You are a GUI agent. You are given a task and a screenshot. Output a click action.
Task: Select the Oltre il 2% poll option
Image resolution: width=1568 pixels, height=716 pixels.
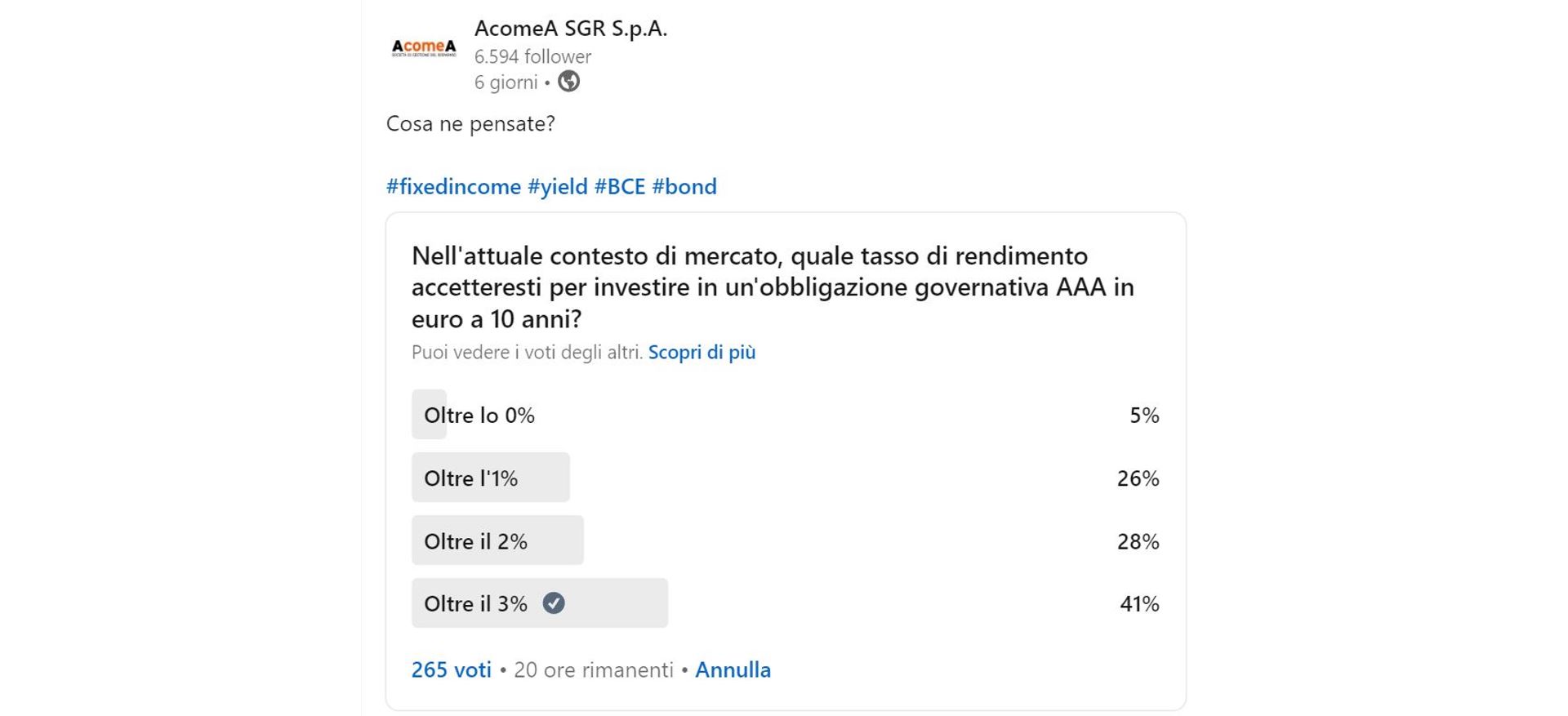[786, 540]
